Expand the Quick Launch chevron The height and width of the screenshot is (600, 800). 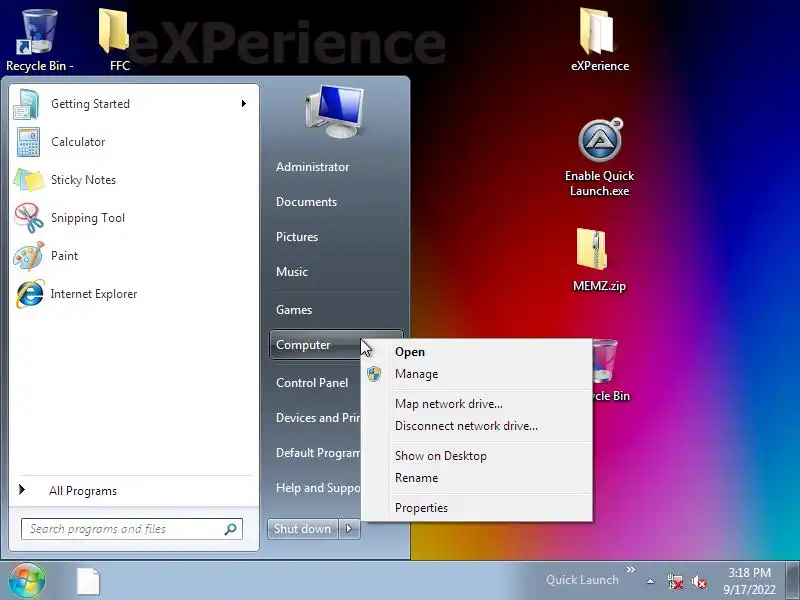[631, 569]
